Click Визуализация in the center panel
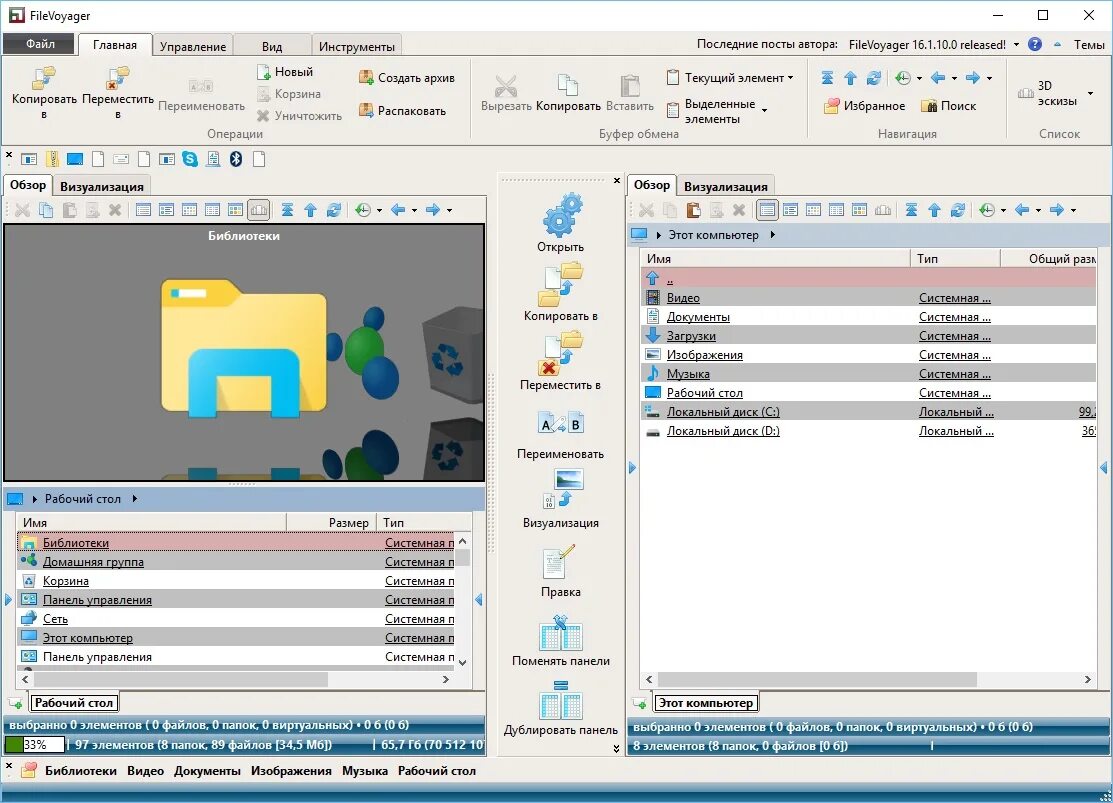The image size is (1113, 803). click(x=561, y=500)
